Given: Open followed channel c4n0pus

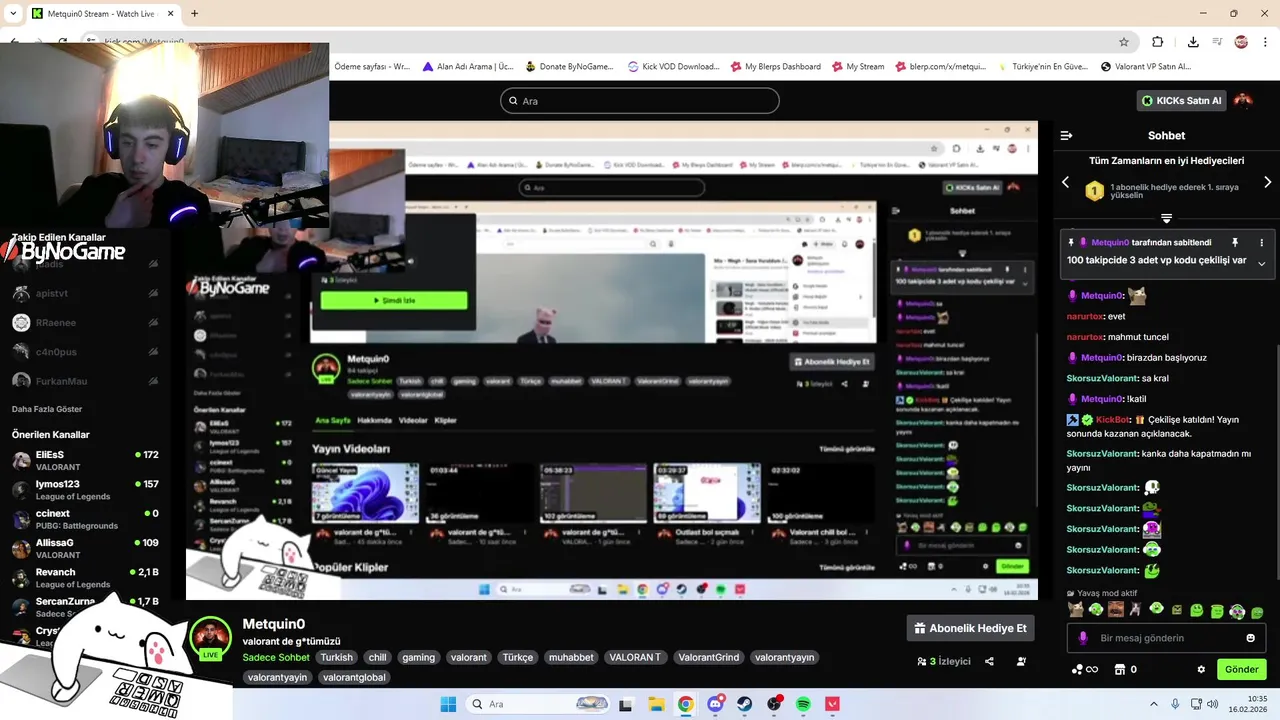Looking at the screenshot, I should (x=85, y=351).
